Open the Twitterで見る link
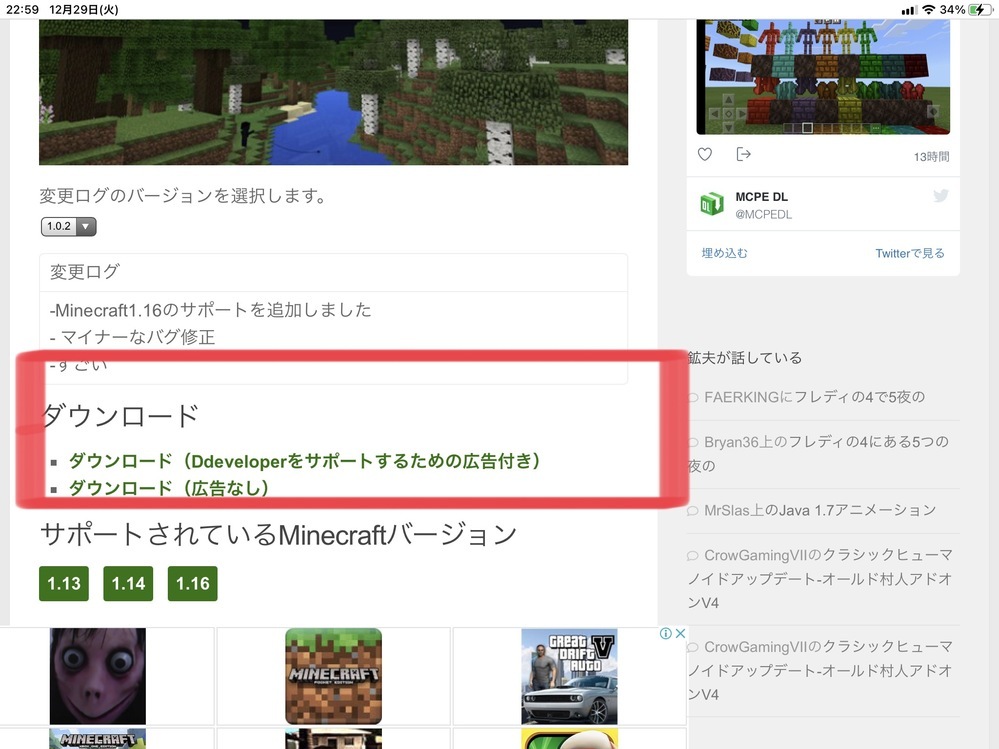 pyautogui.click(x=910, y=253)
